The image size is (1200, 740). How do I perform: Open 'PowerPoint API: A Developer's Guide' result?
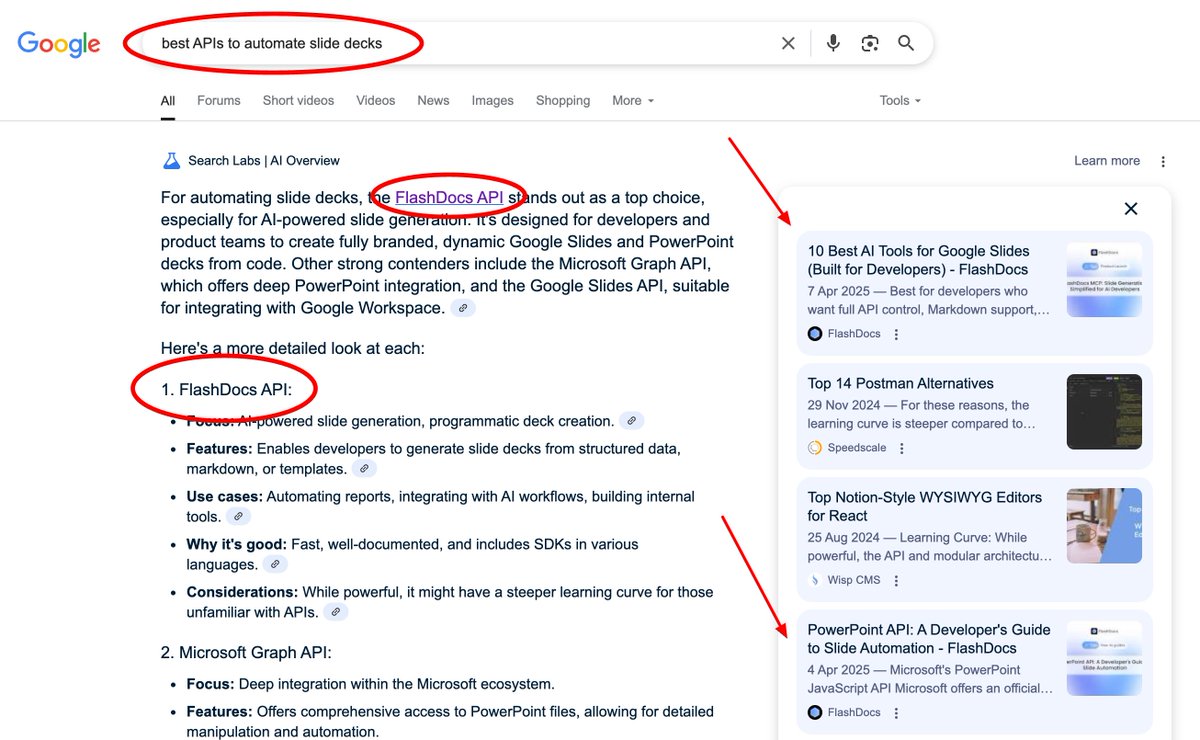[929, 639]
